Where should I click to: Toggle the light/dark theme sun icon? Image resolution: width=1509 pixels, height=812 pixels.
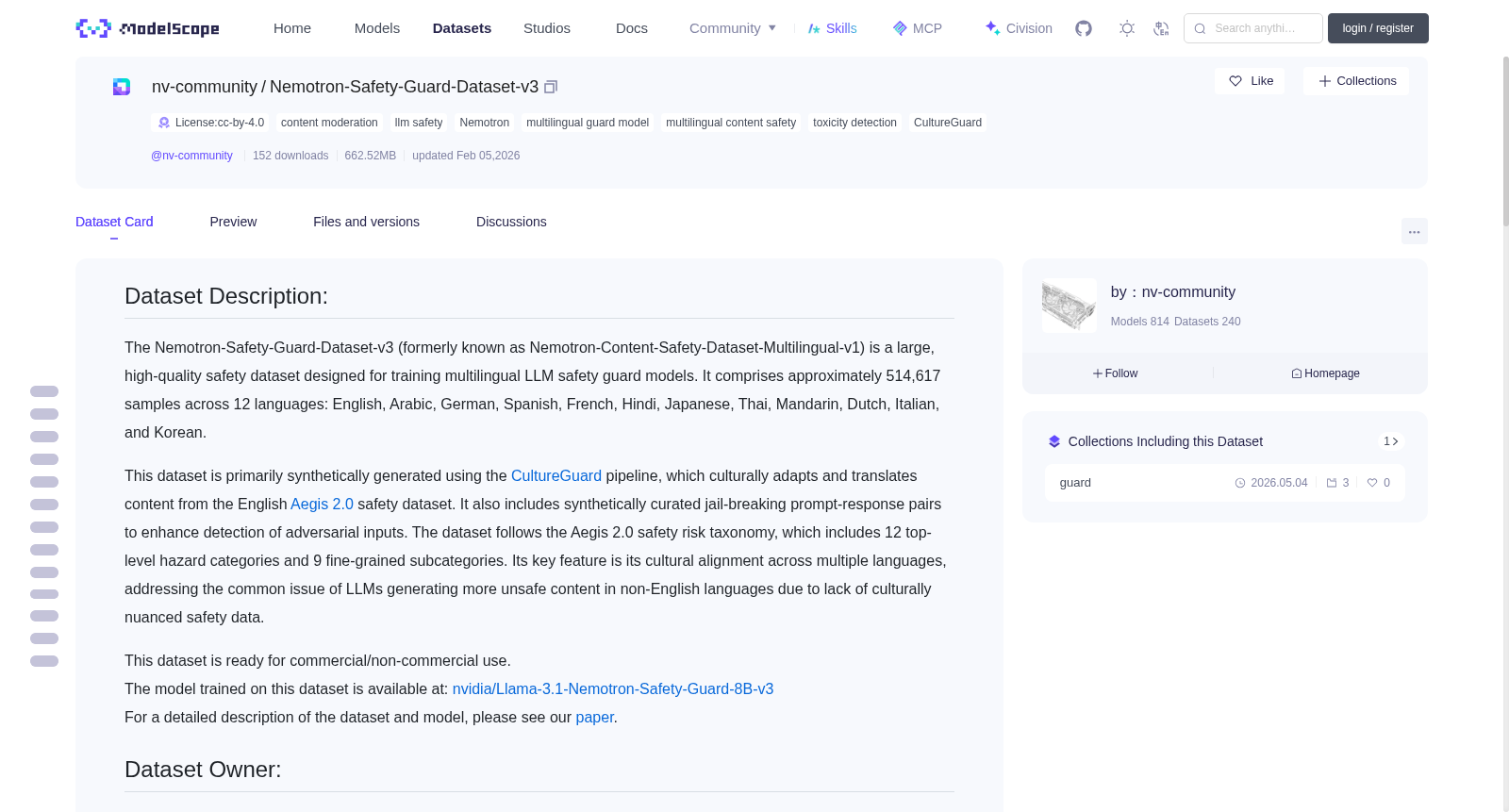point(1127,28)
